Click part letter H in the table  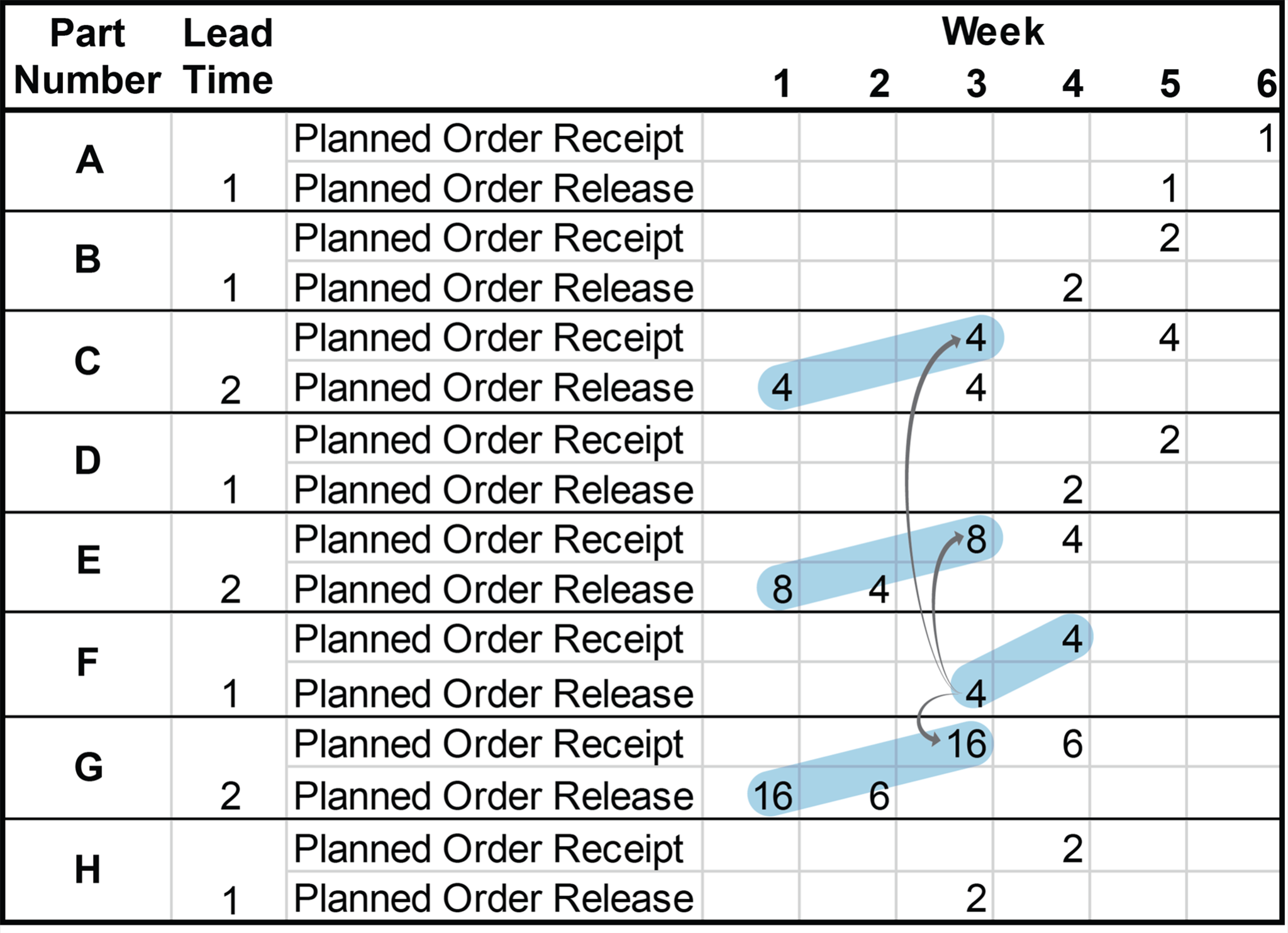coord(87,870)
